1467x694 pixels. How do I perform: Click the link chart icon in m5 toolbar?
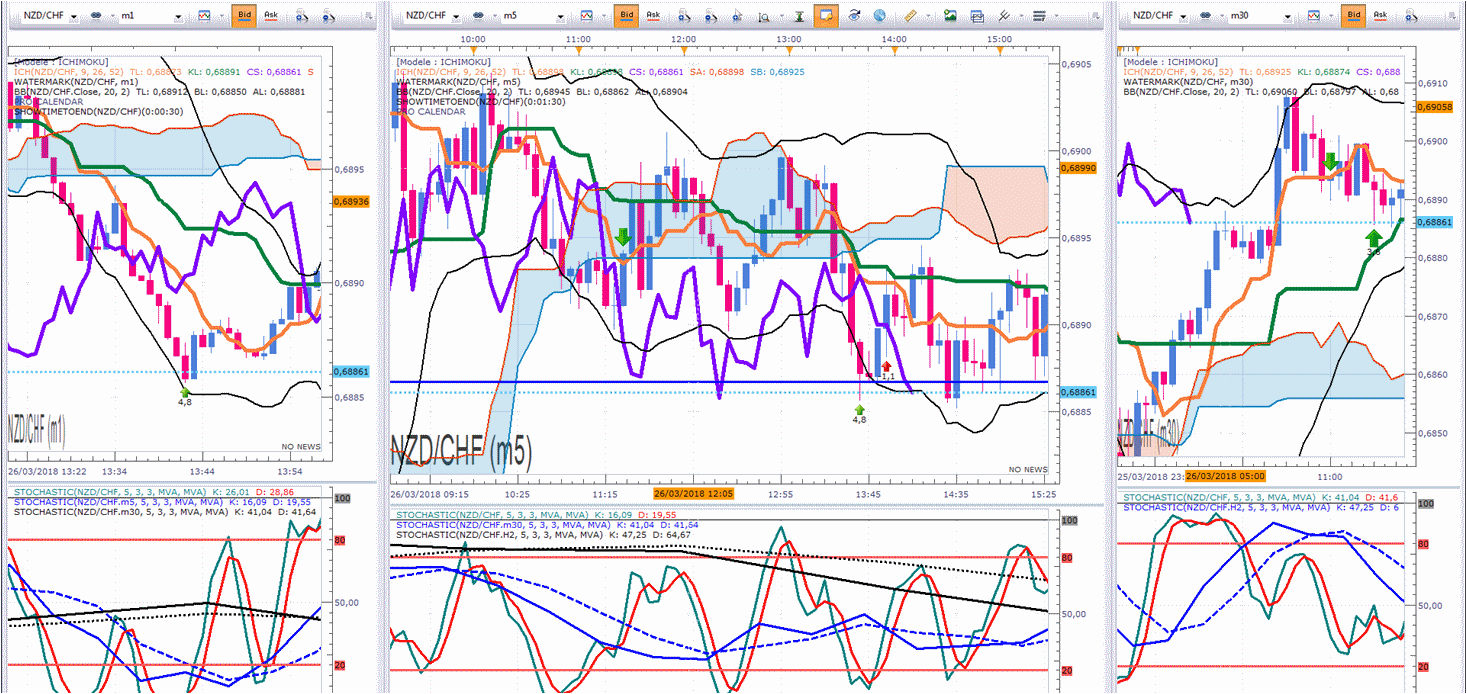478,16
